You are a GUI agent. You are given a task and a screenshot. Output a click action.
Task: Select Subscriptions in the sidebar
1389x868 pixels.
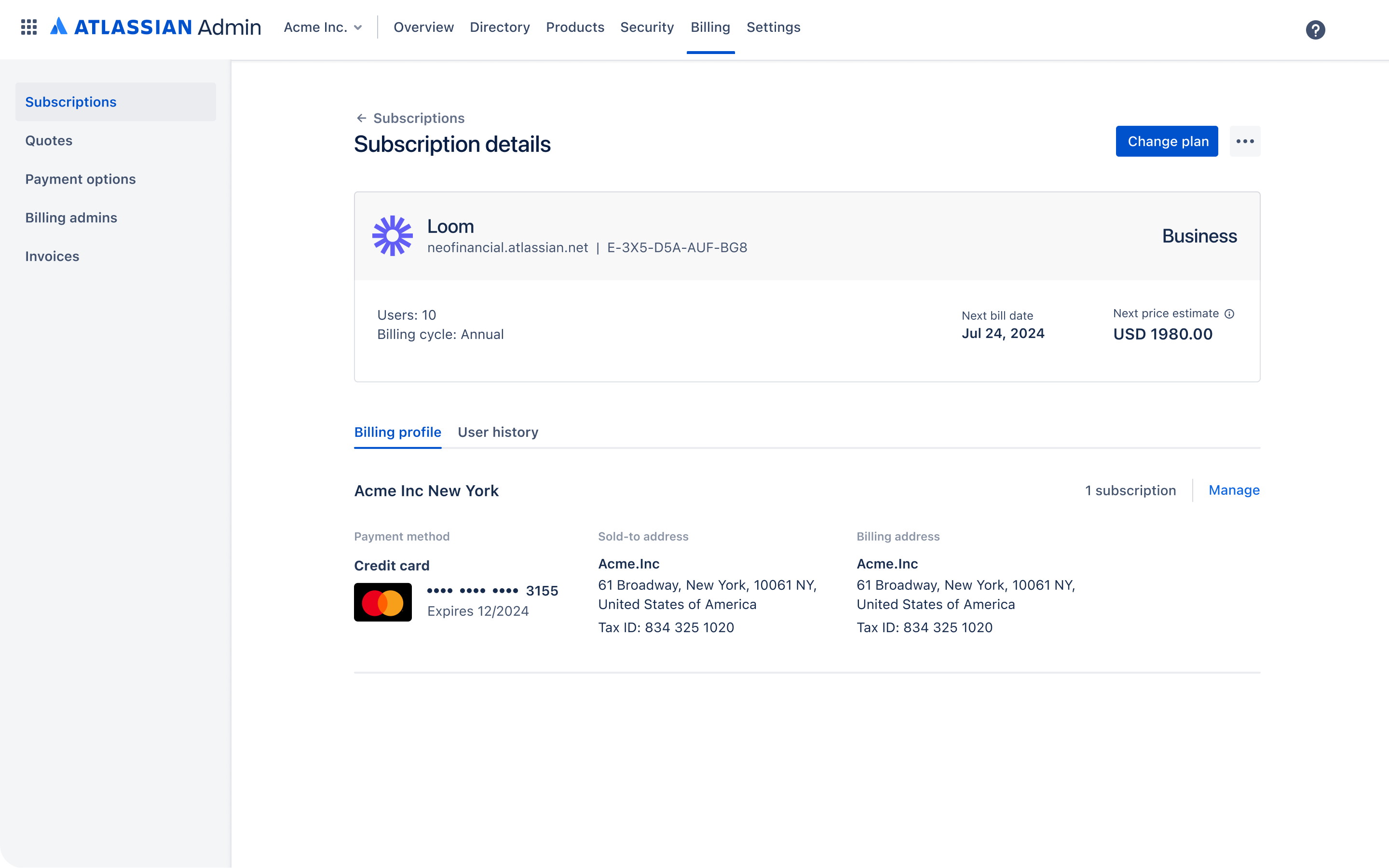click(115, 102)
